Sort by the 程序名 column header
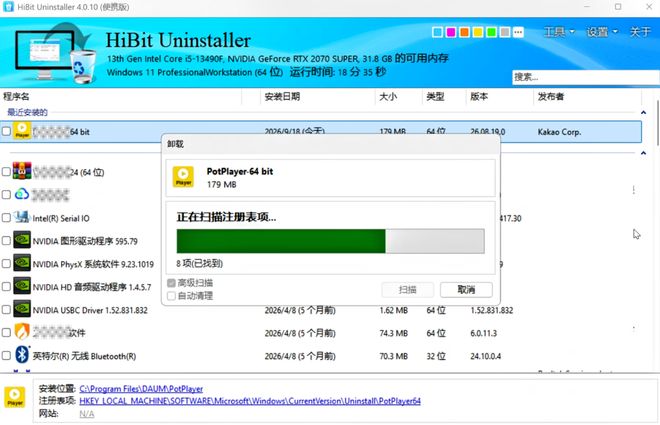Screen dimensions: 660x425 (121, 96)
